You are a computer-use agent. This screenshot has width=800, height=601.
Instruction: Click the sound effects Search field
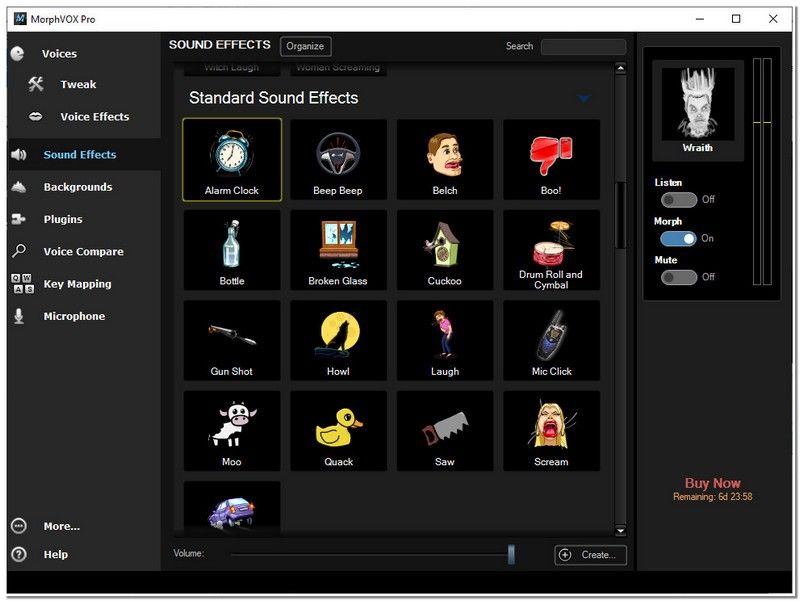pyautogui.click(x=583, y=46)
